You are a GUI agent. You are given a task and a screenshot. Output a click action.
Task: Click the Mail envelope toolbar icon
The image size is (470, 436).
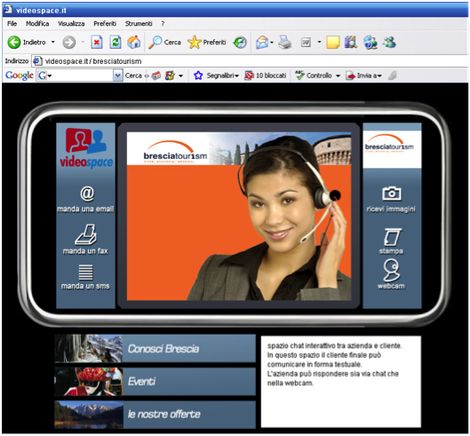(262, 42)
